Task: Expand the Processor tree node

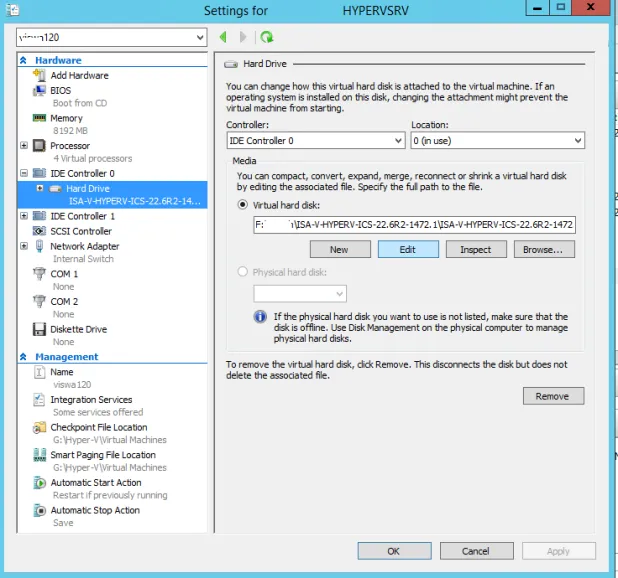Action: pos(24,145)
